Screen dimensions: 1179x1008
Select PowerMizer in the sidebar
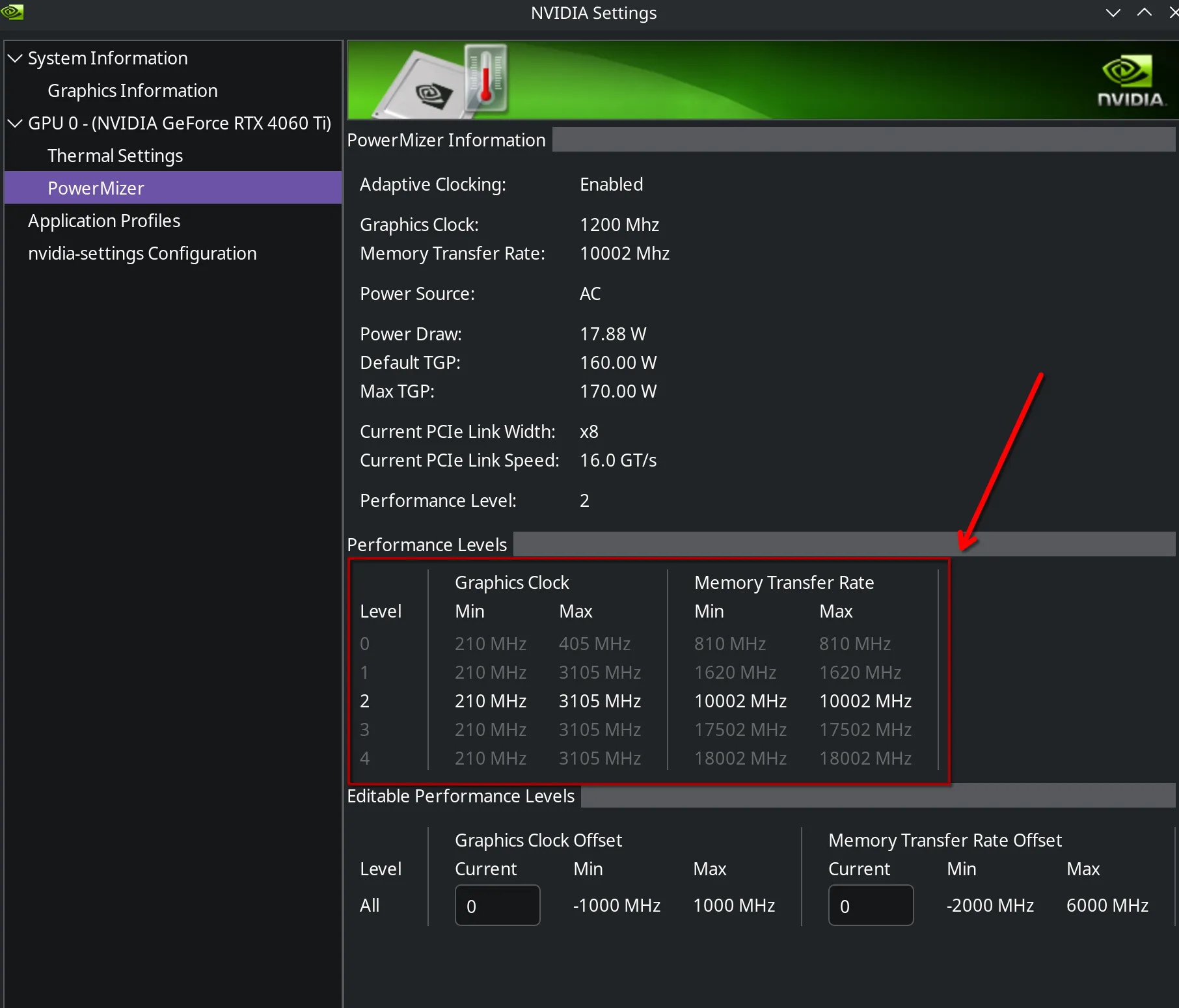pyautogui.click(x=96, y=189)
